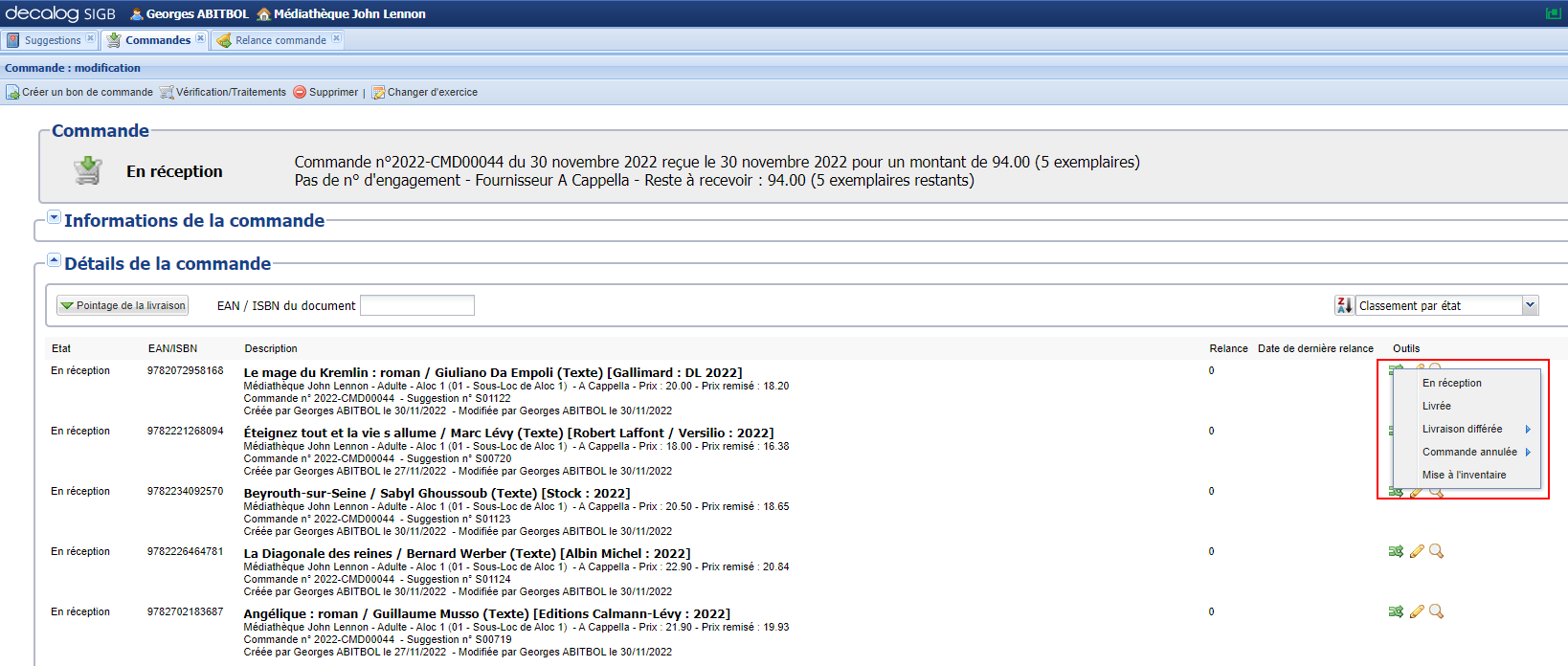This screenshot has height=666, width=1568.
Task: Click EAN 9782702183687
Action: (x=185, y=611)
